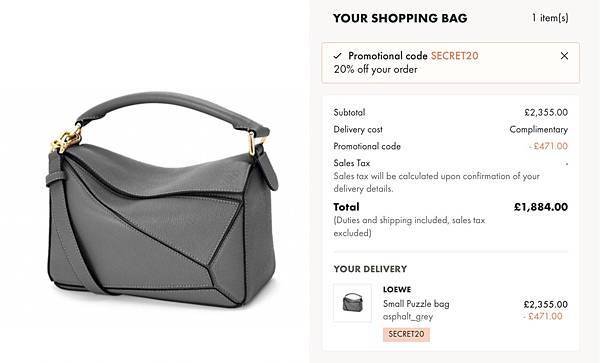
Task: Open the small Puzzle bag thumbnail in Your Delivery
Action: click(x=352, y=303)
